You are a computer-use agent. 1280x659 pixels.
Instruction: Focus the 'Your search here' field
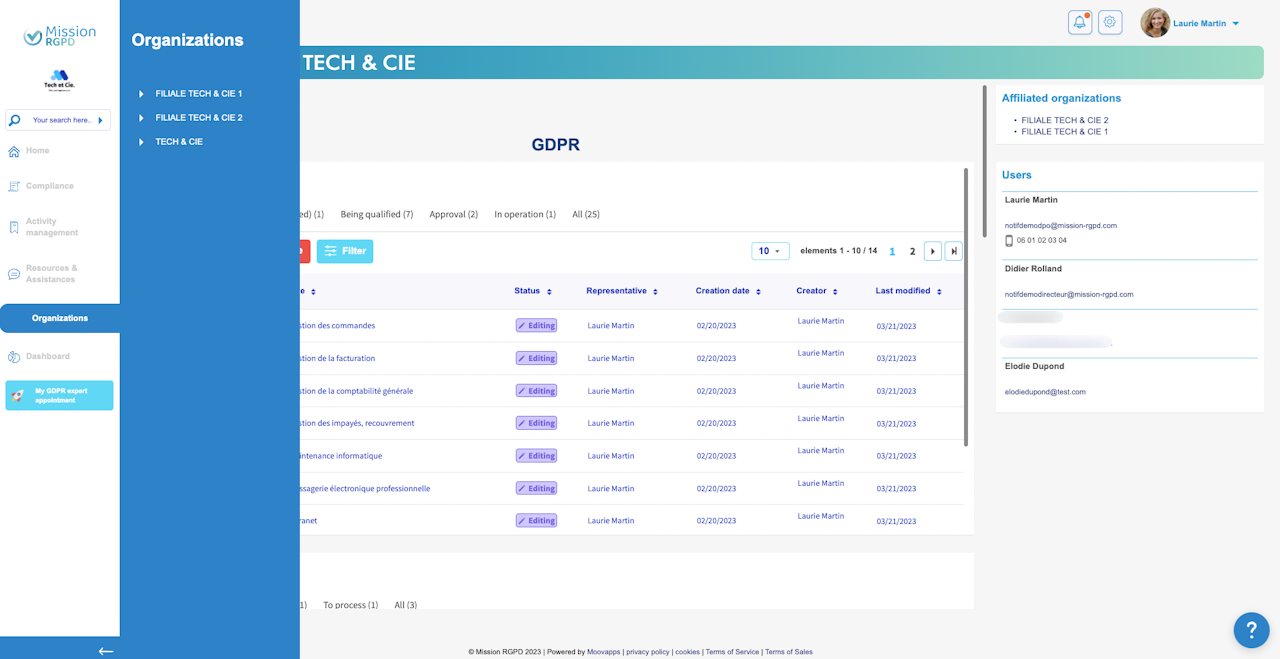pyautogui.click(x=61, y=120)
